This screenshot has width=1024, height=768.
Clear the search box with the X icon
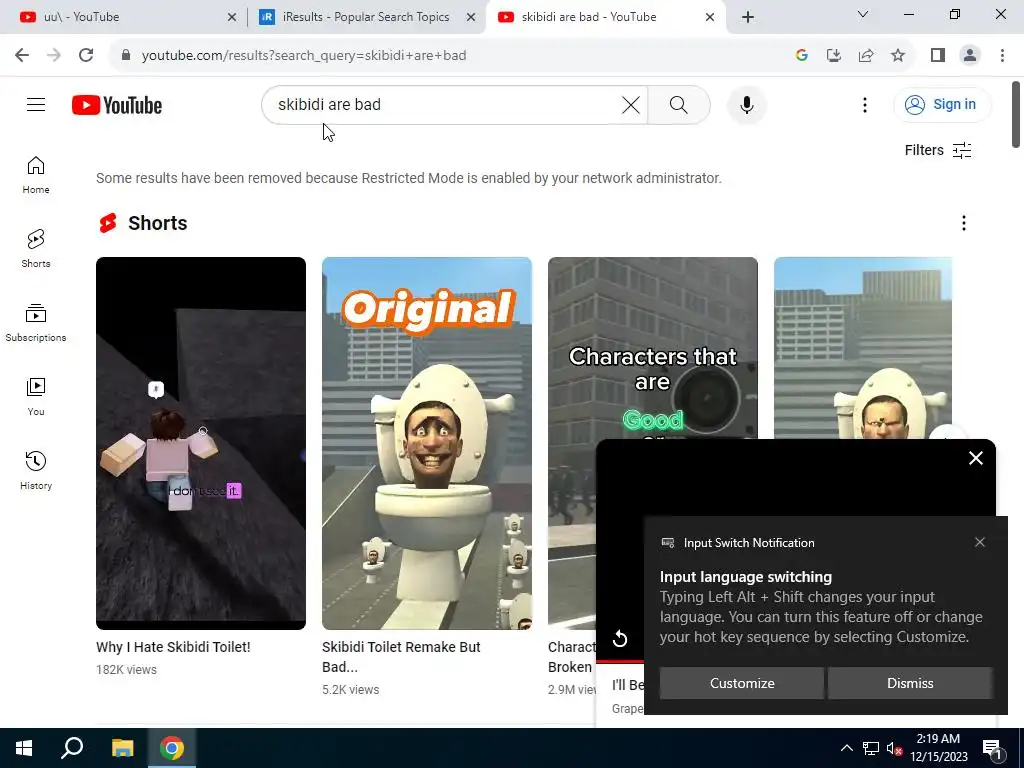(631, 104)
